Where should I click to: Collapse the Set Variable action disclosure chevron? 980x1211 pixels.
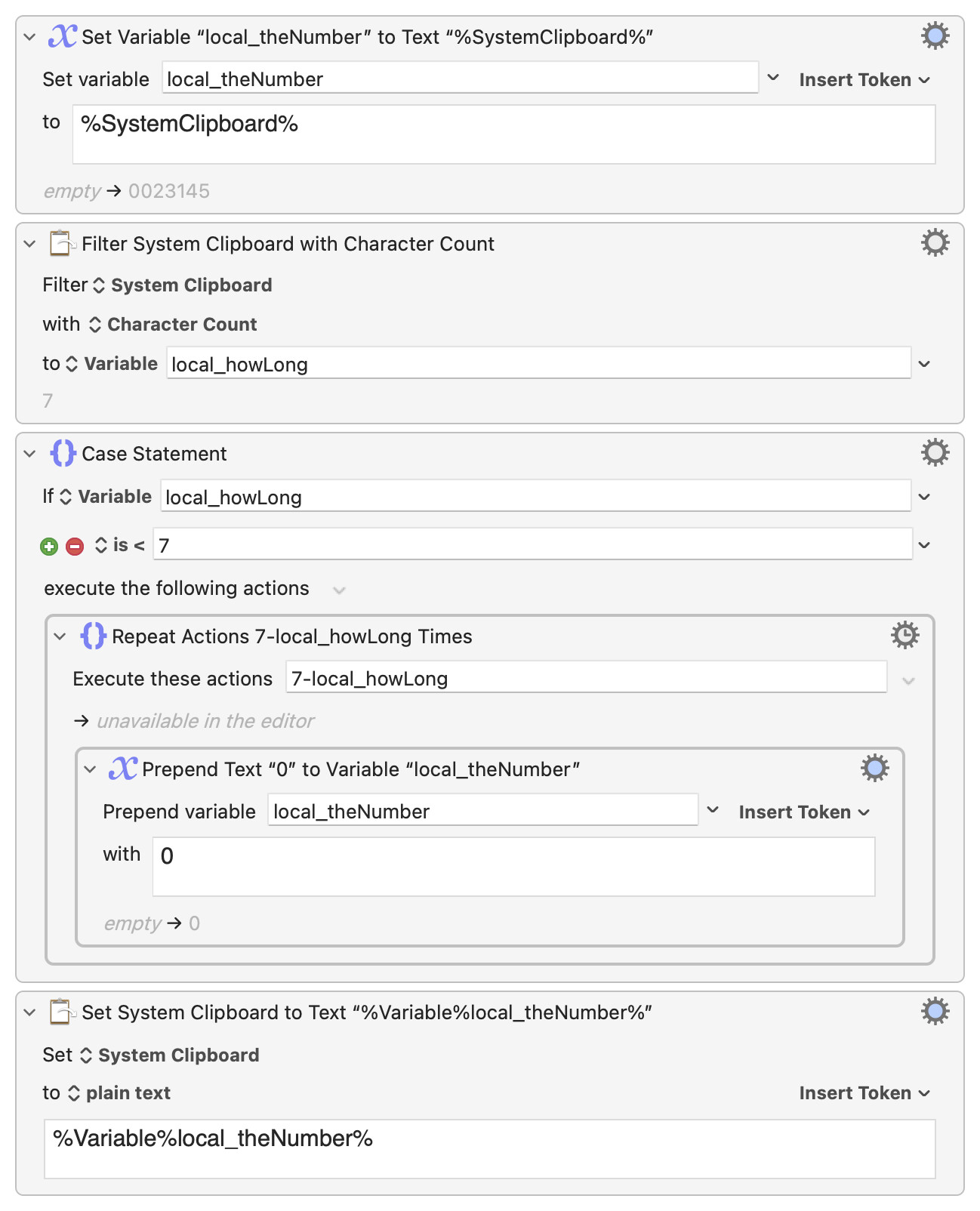click(x=29, y=36)
